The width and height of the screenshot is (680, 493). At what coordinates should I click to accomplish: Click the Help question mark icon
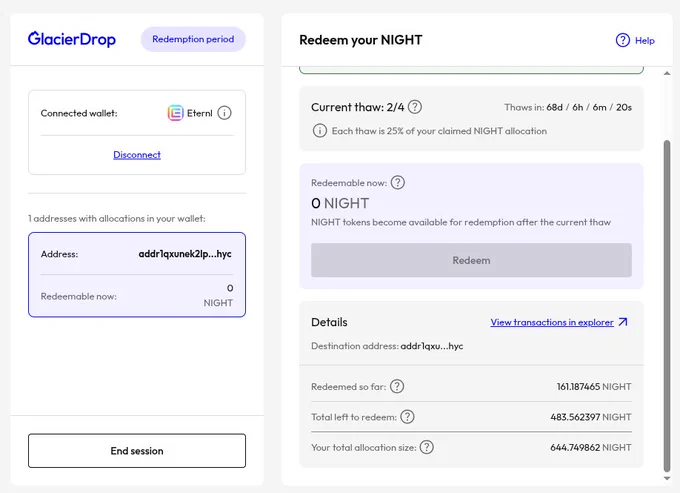pos(622,40)
